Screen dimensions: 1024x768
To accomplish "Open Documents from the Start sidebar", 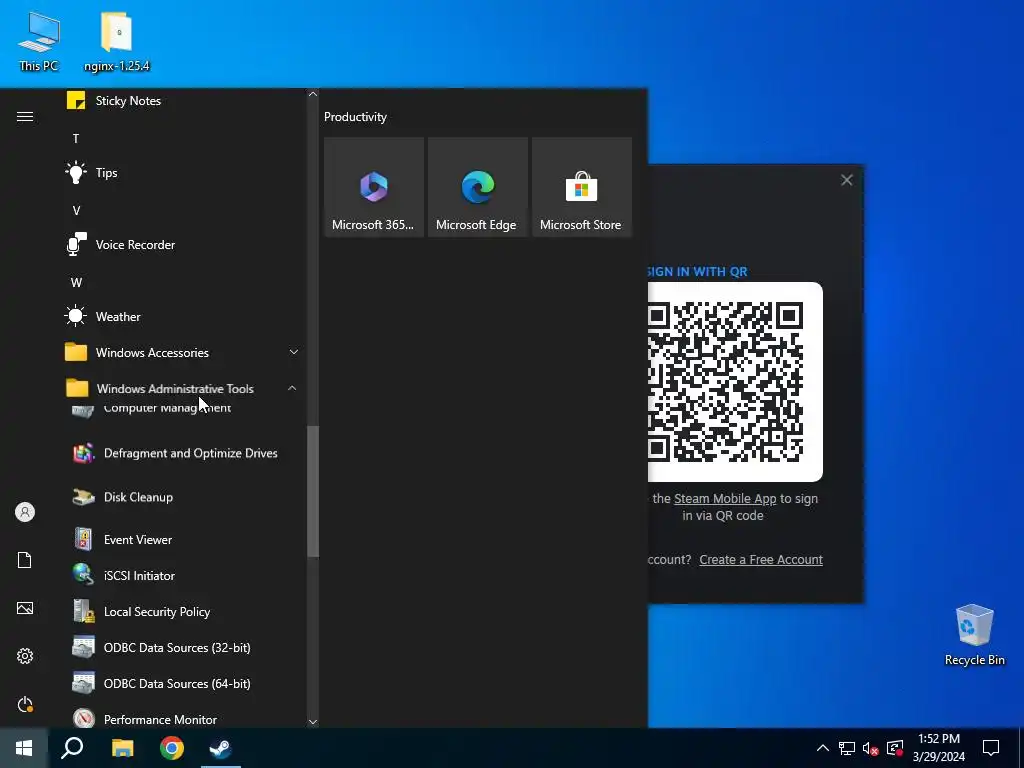I will click(25, 560).
